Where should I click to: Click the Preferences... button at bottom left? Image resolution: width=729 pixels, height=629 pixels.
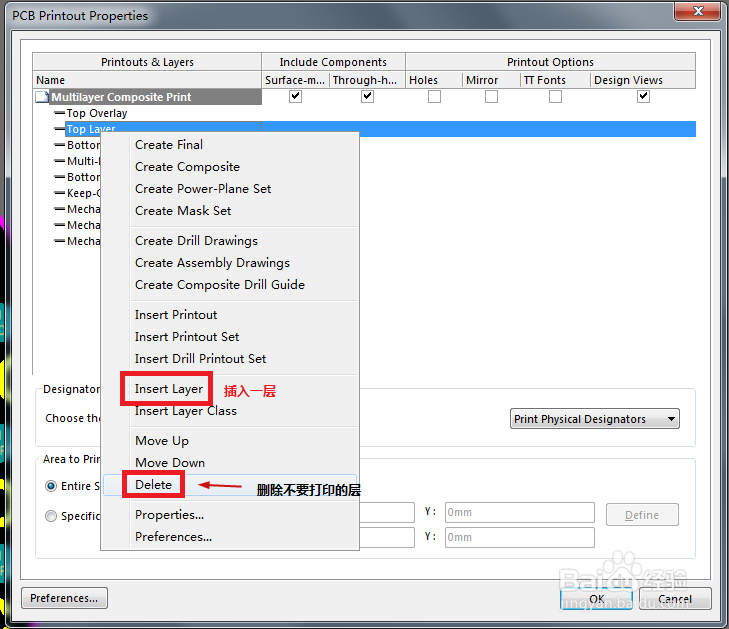(x=64, y=598)
